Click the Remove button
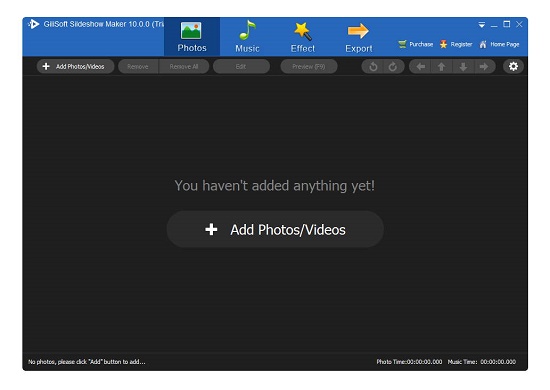The height and width of the screenshot is (390, 550). point(138,66)
